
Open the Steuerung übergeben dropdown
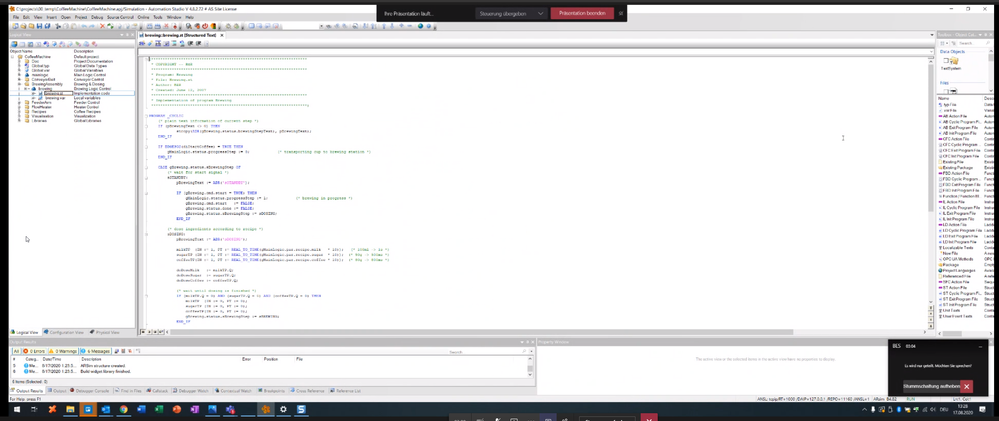pos(512,13)
